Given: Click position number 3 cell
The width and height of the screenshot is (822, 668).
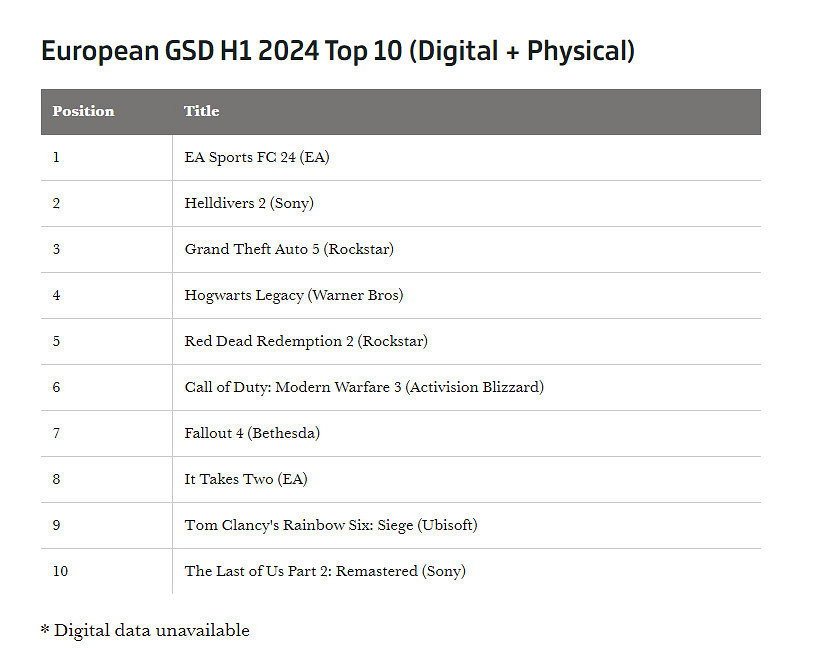Looking at the screenshot, I should pyautogui.click(x=56, y=250).
